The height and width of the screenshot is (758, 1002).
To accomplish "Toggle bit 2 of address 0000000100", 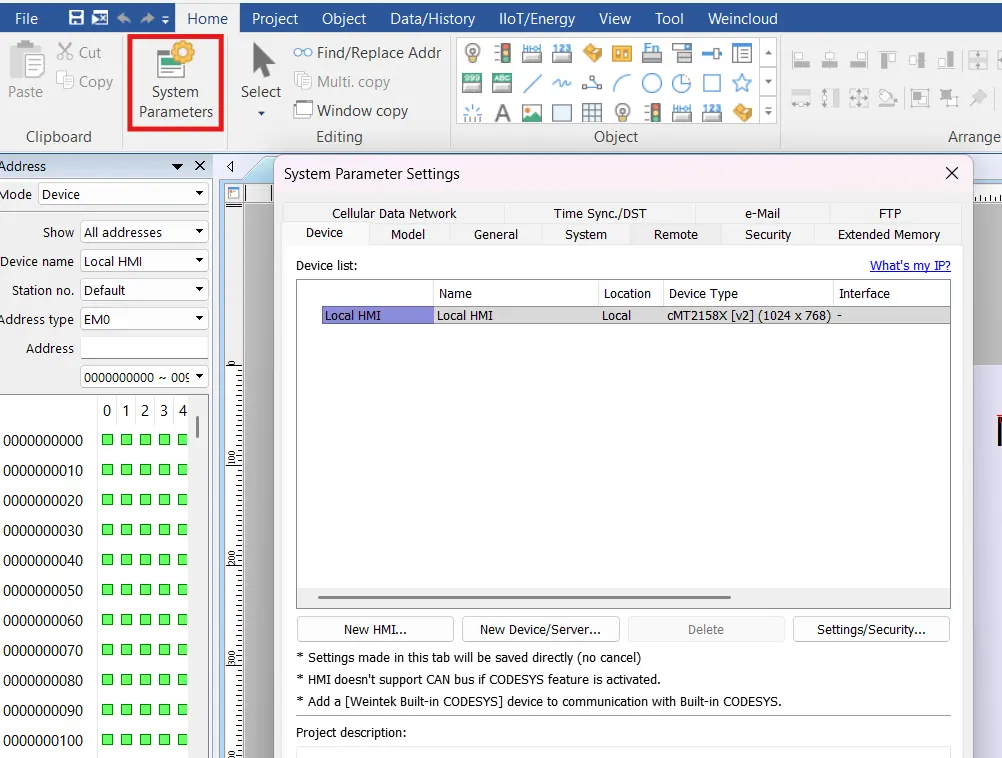I will click(144, 740).
